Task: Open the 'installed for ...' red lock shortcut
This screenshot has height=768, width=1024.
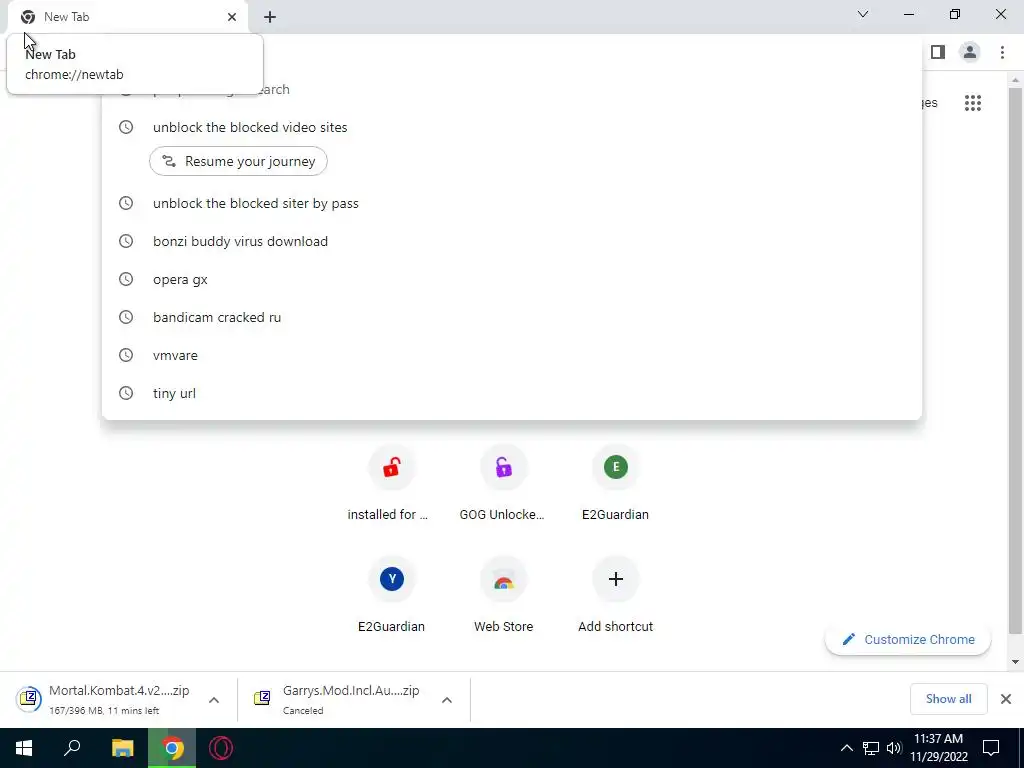Action: (x=391, y=483)
